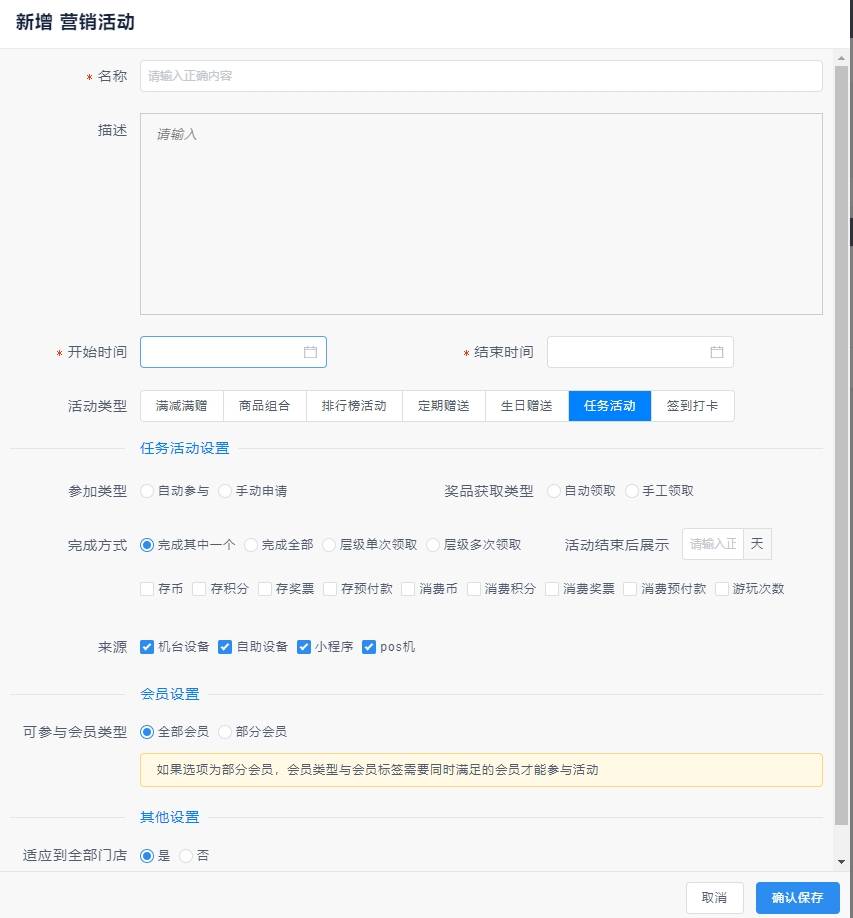Click the 结束时间 date field
The width and height of the screenshot is (853, 918).
pyautogui.click(x=640, y=352)
